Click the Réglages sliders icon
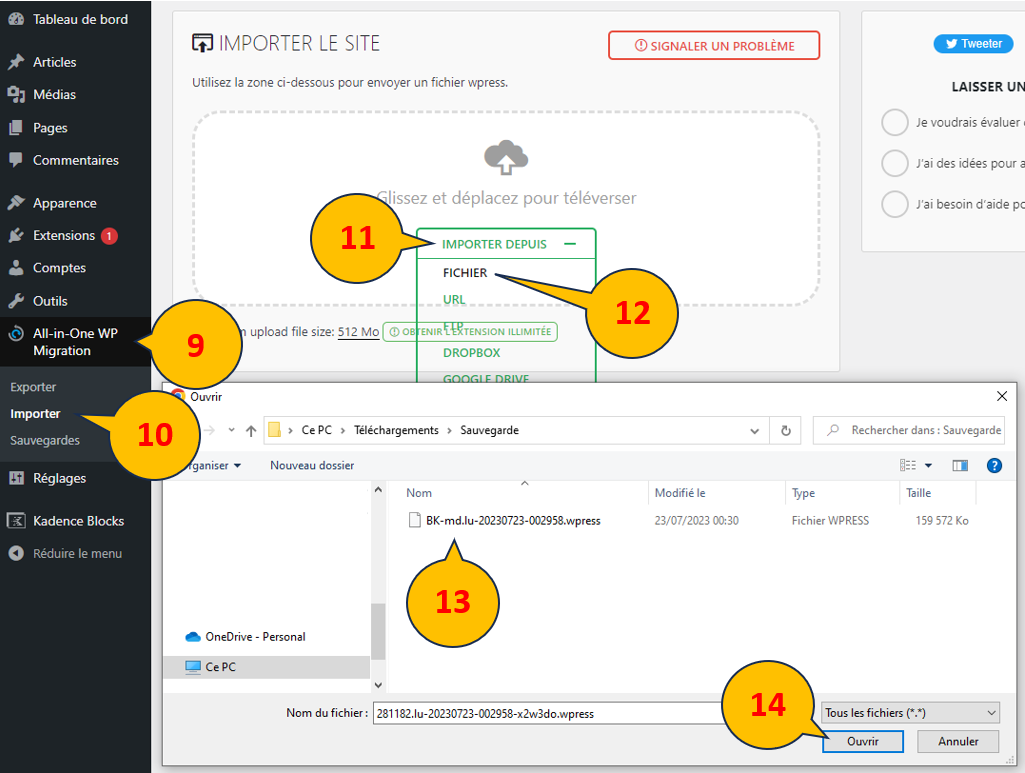The image size is (1025, 773). pos(16,478)
